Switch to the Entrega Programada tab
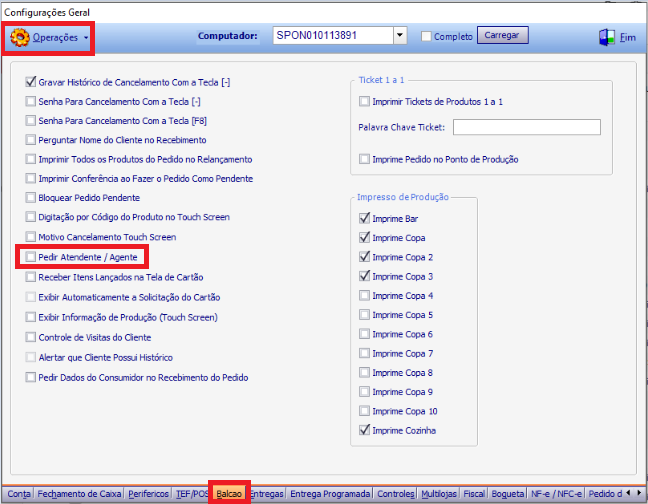 (x=330, y=494)
